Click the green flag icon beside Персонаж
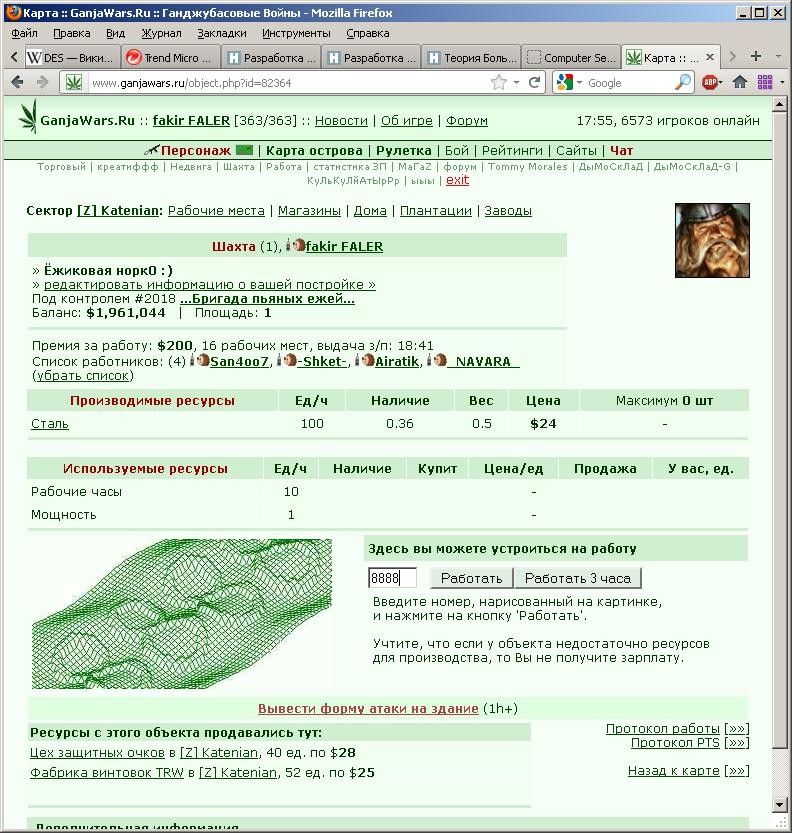The height and width of the screenshot is (833, 792). point(244,150)
